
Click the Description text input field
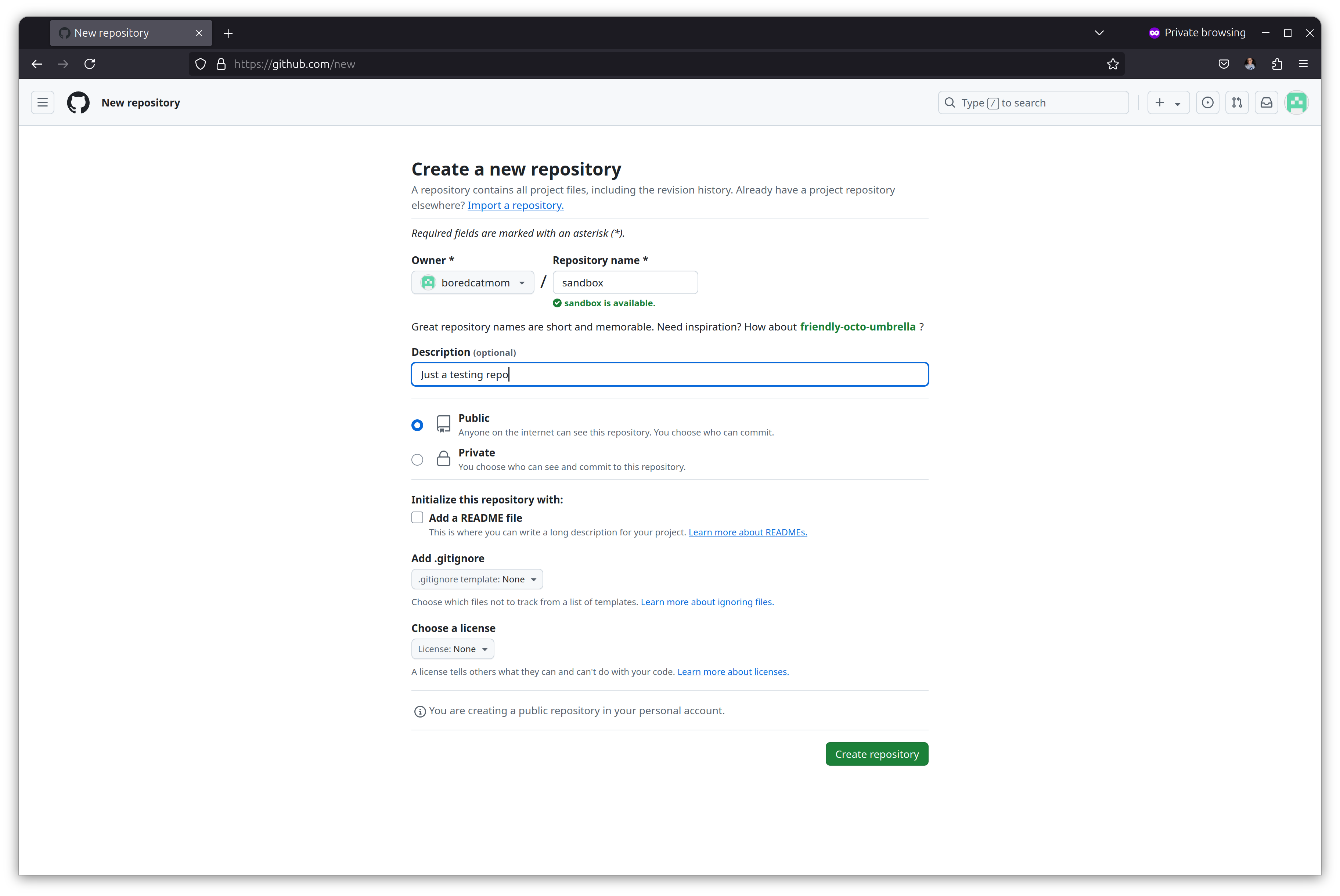click(670, 374)
